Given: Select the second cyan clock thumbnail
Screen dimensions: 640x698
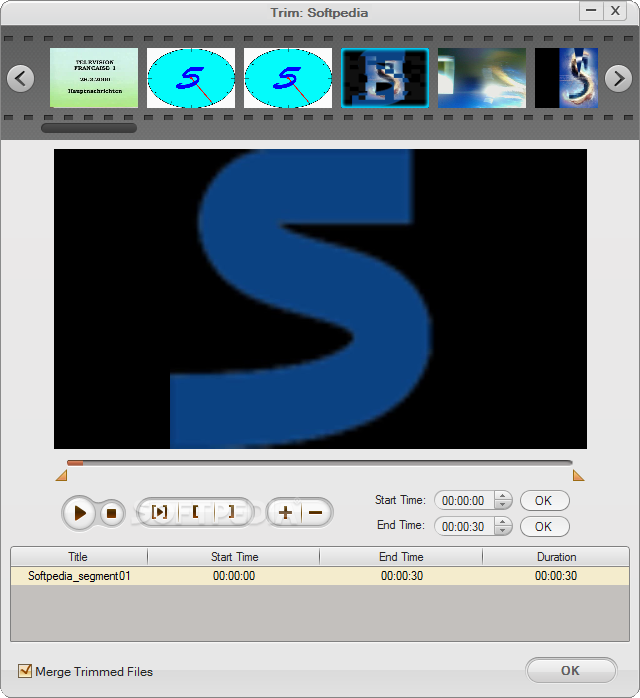Looking at the screenshot, I should [288, 78].
